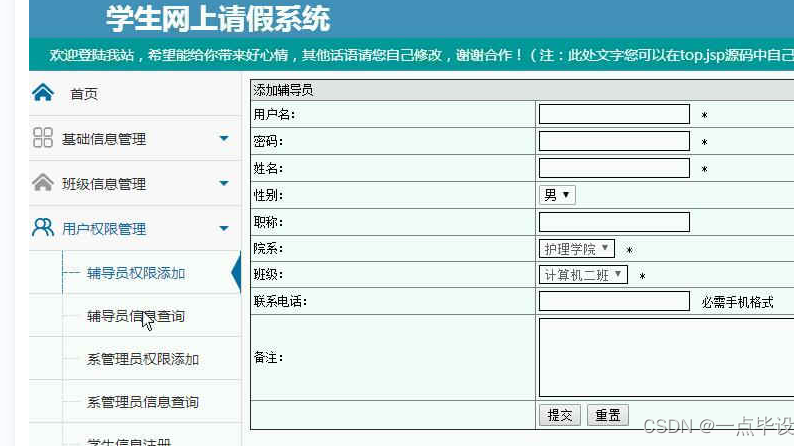This screenshot has width=810, height=446.
Task: Select 辅导员信息查询 submenu item
Action: [136, 316]
